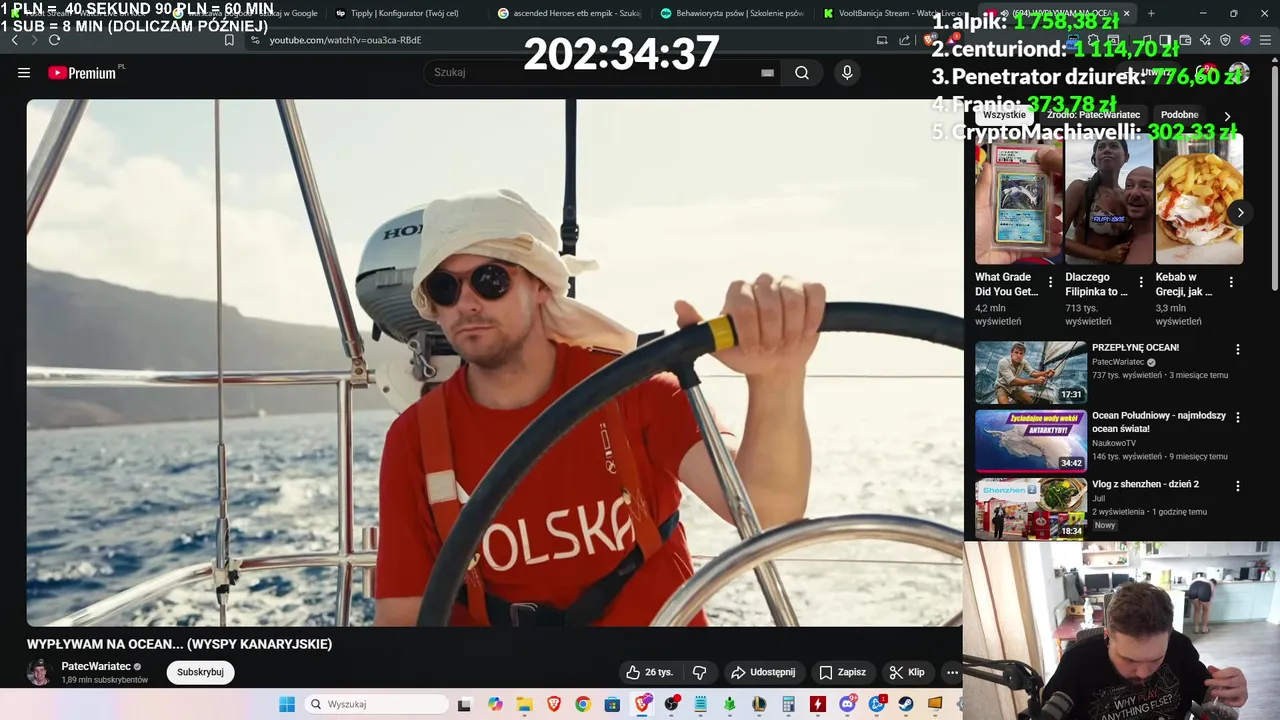Screen dimensions: 1280x720
Task: Open Steam from the taskbar
Action: 906,704
